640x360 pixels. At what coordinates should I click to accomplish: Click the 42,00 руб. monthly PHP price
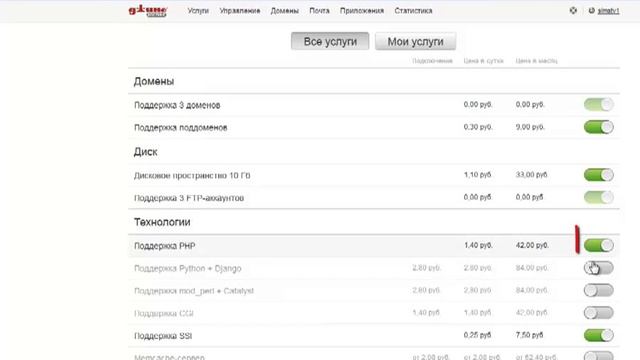point(532,245)
